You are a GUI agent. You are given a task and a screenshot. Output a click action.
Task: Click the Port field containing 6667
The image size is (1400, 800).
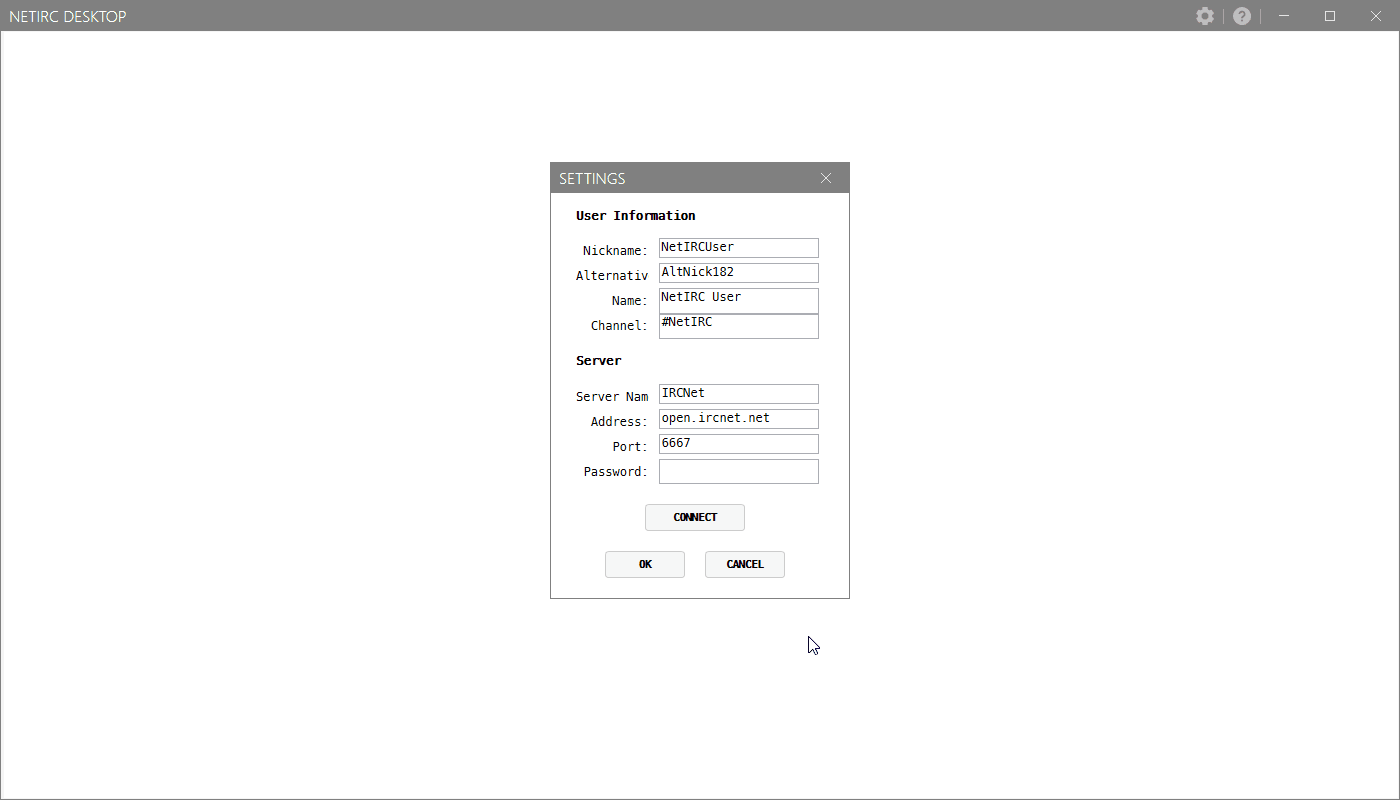click(739, 444)
